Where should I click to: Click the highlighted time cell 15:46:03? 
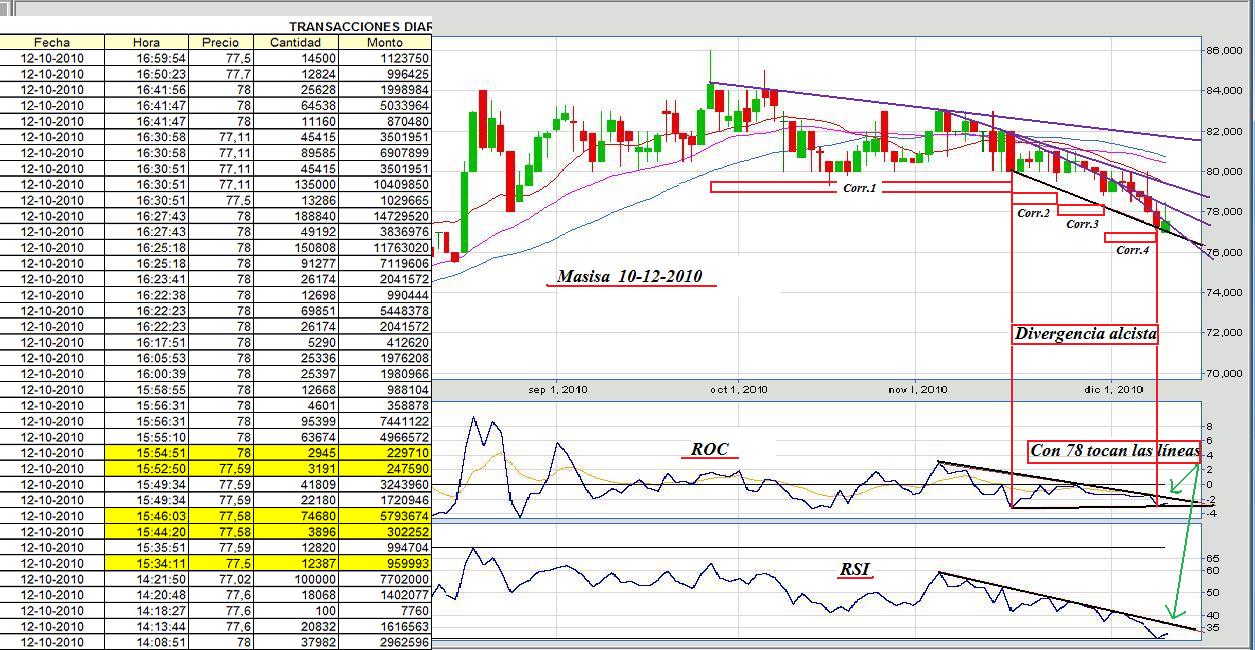146,516
